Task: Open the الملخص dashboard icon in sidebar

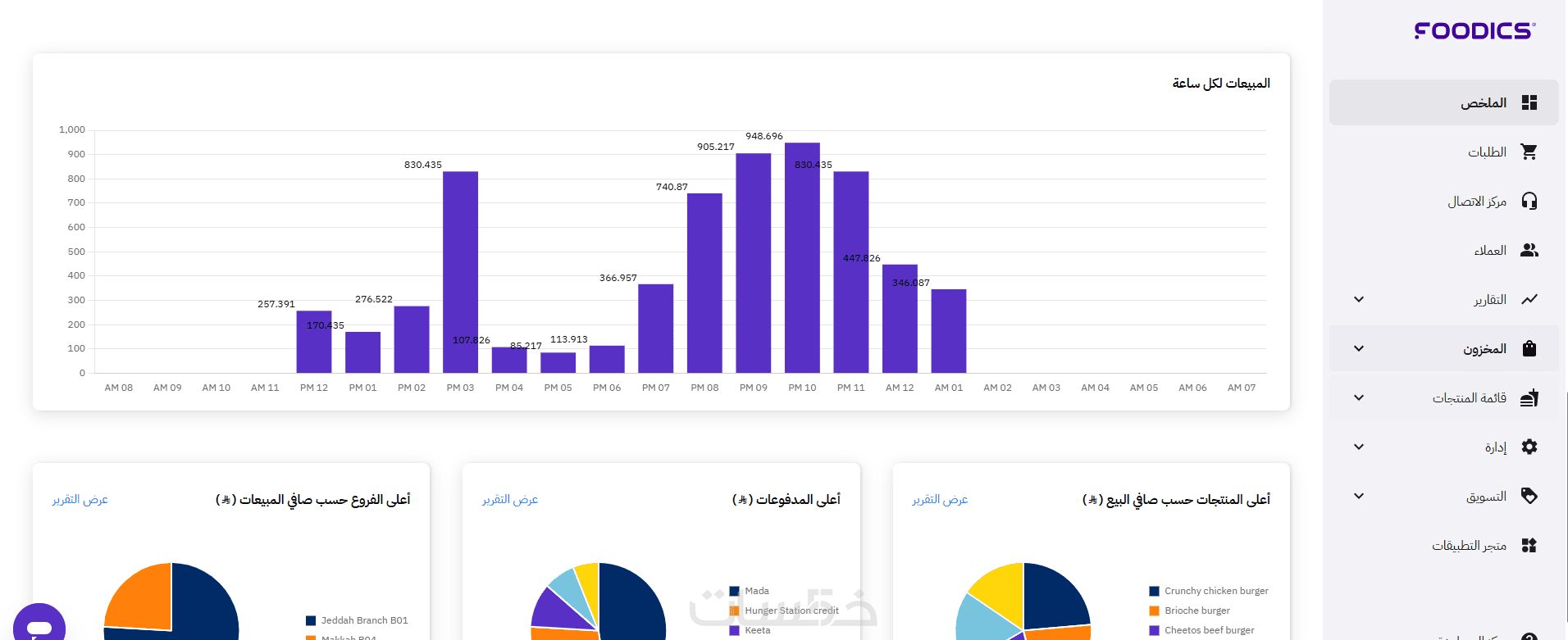Action: (x=1529, y=102)
